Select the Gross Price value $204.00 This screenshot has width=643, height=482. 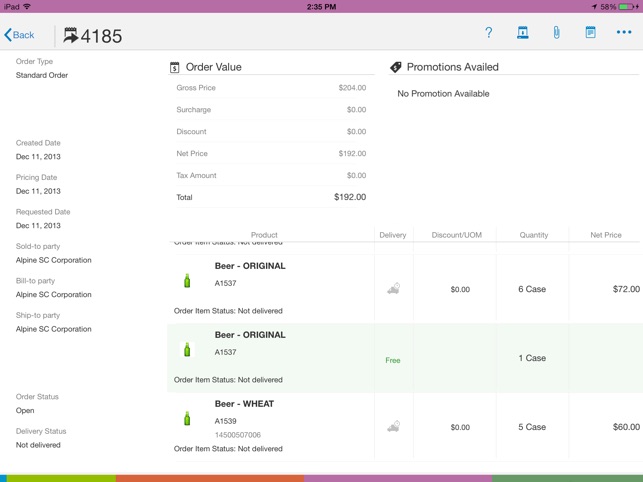(352, 88)
